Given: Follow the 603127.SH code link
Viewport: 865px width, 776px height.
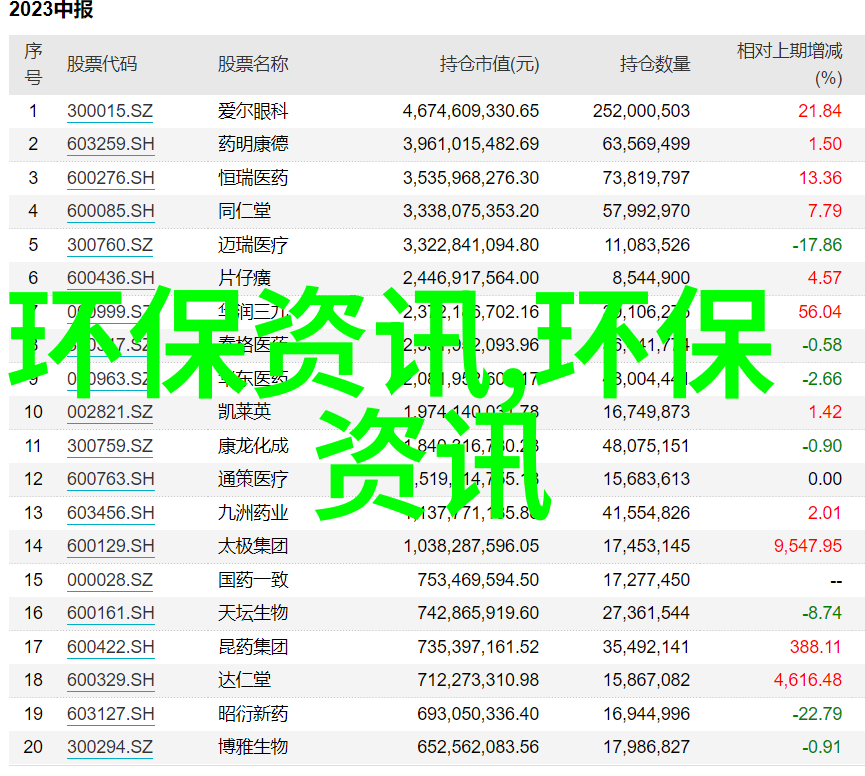Looking at the screenshot, I should coord(110,714).
